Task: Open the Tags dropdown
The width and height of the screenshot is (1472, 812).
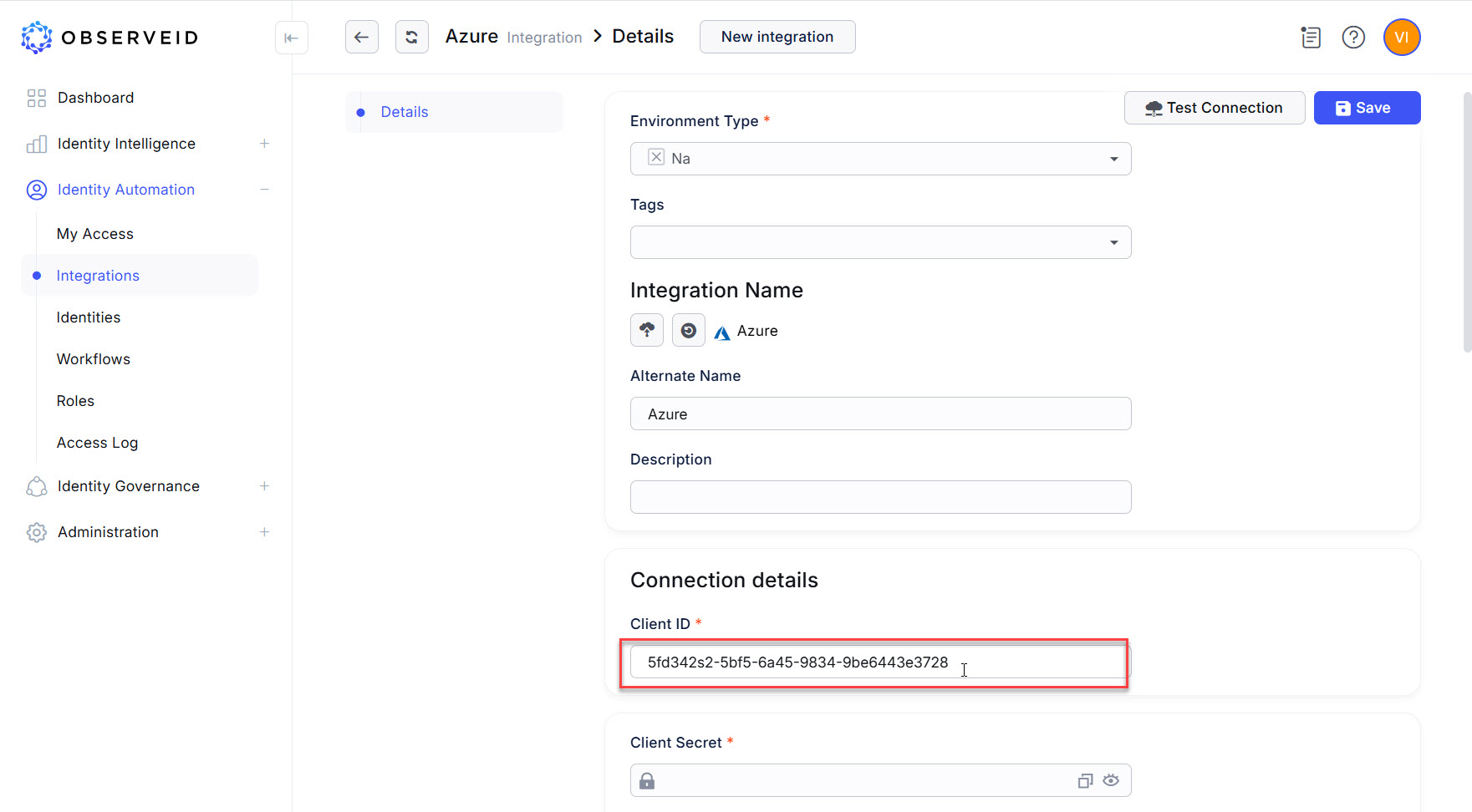Action: pos(1113,242)
